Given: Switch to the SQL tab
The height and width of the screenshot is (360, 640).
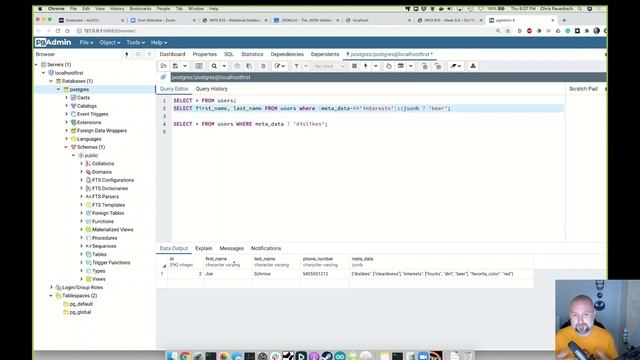Looking at the screenshot, I should pos(229,54).
